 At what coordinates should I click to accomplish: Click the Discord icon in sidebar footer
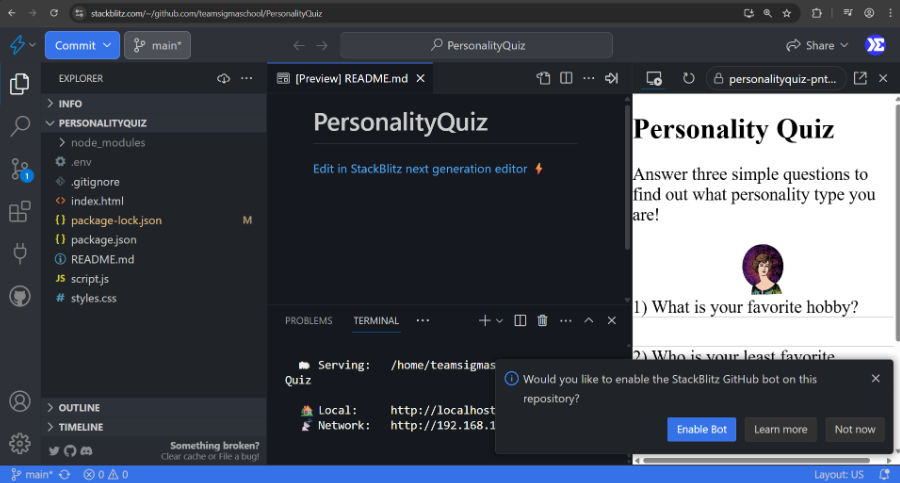point(86,451)
